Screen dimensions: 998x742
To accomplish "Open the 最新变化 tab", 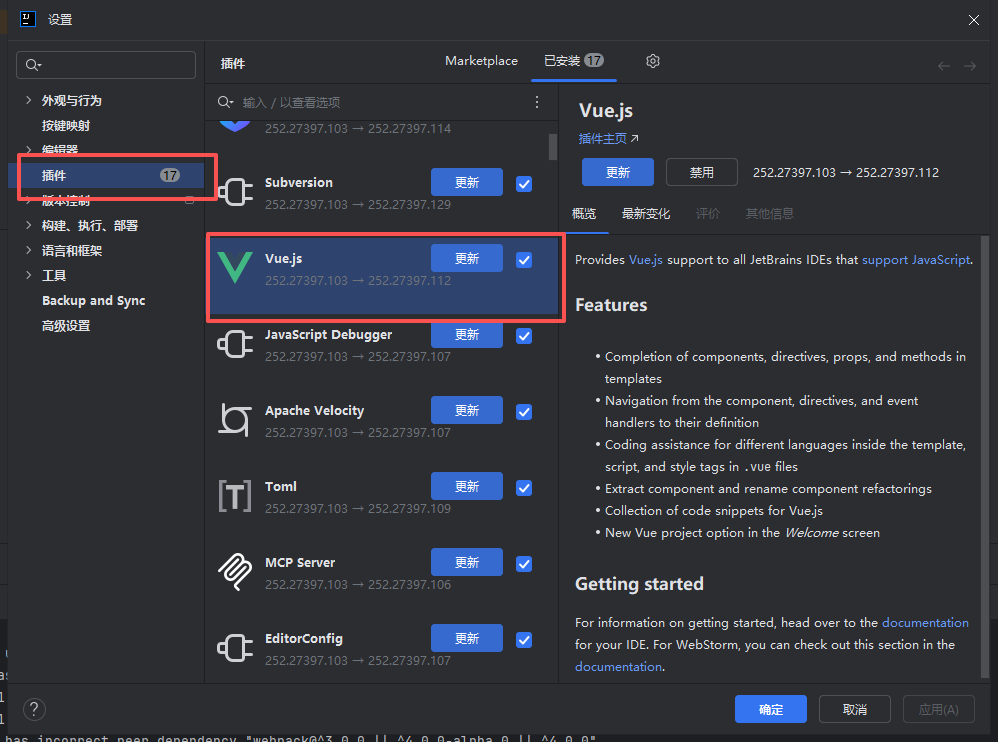I will click(x=645, y=214).
